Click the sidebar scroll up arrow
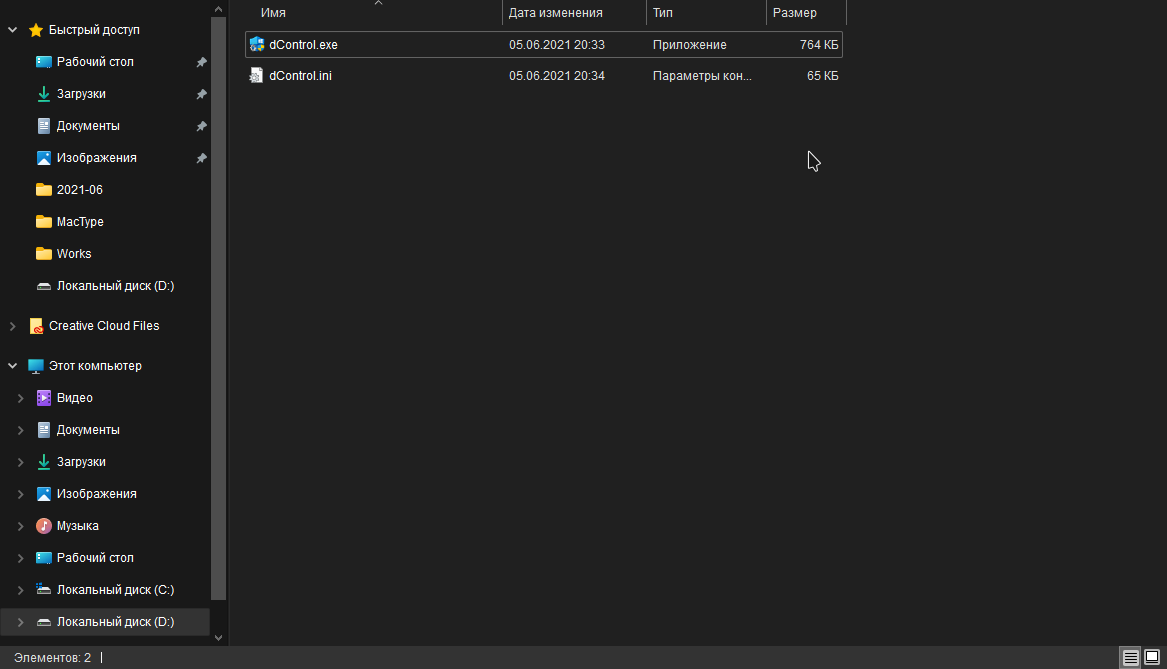The width and height of the screenshot is (1167, 669). [x=218, y=9]
